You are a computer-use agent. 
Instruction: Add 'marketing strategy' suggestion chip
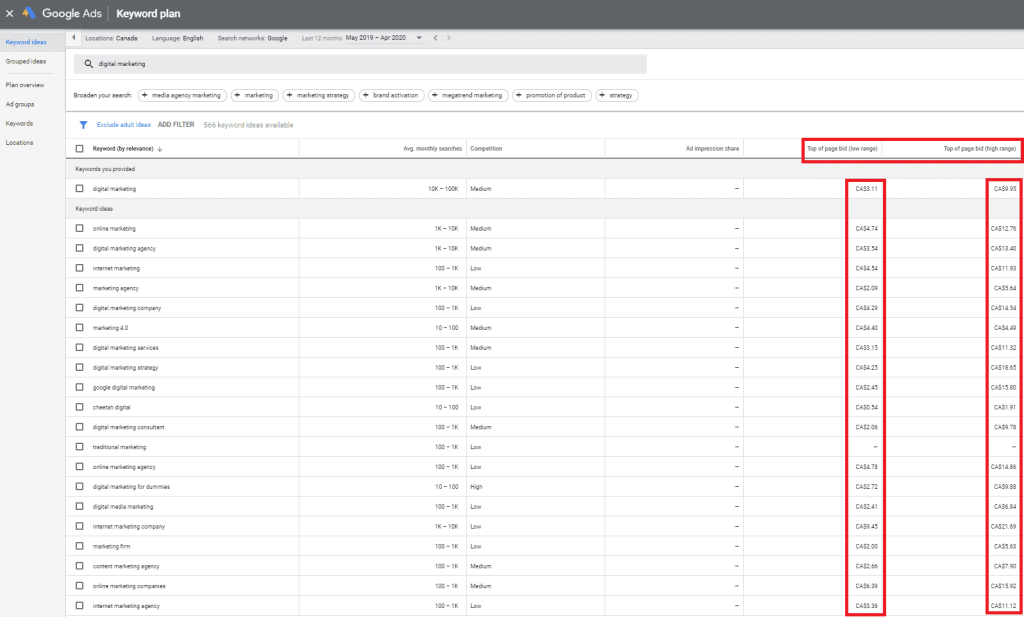(x=319, y=95)
